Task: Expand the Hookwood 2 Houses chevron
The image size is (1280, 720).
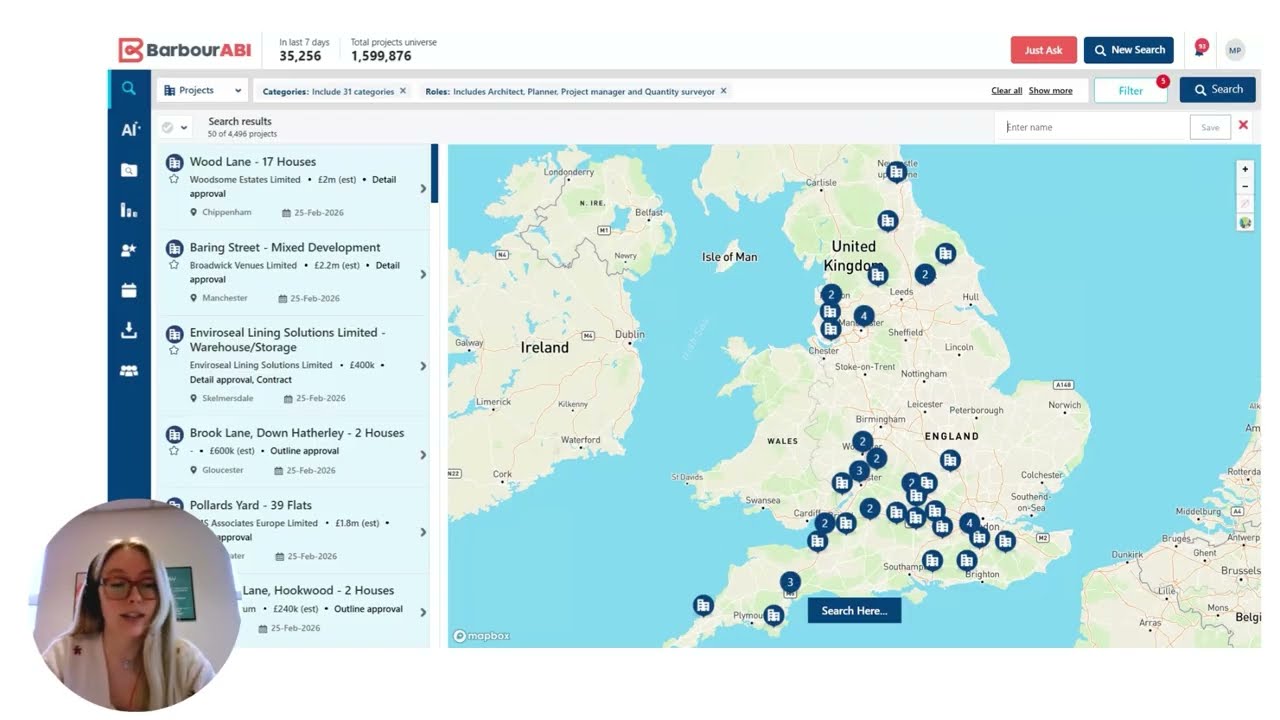Action: [x=423, y=612]
